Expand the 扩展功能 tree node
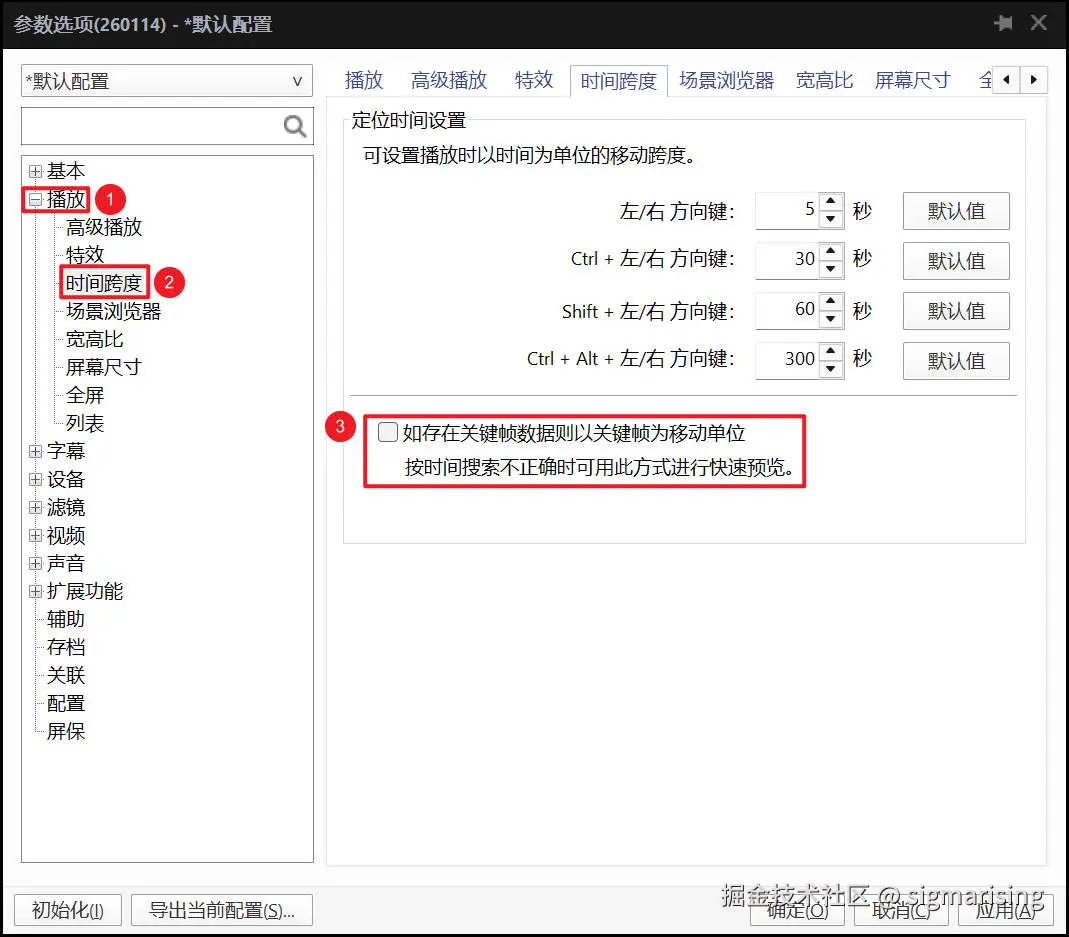1069x937 pixels. click(35, 591)
